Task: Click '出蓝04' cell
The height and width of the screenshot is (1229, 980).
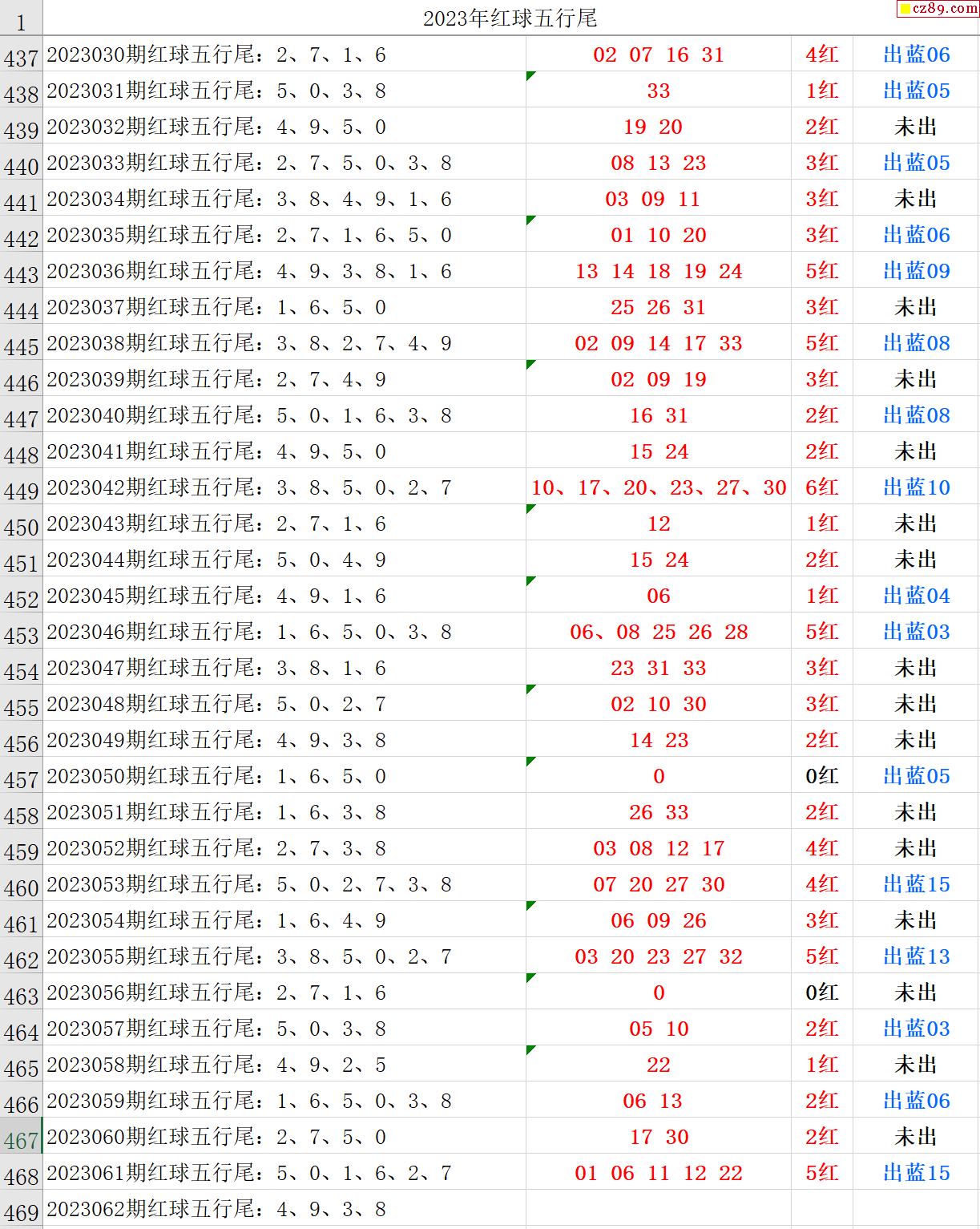Action: (x=916, y=596)
